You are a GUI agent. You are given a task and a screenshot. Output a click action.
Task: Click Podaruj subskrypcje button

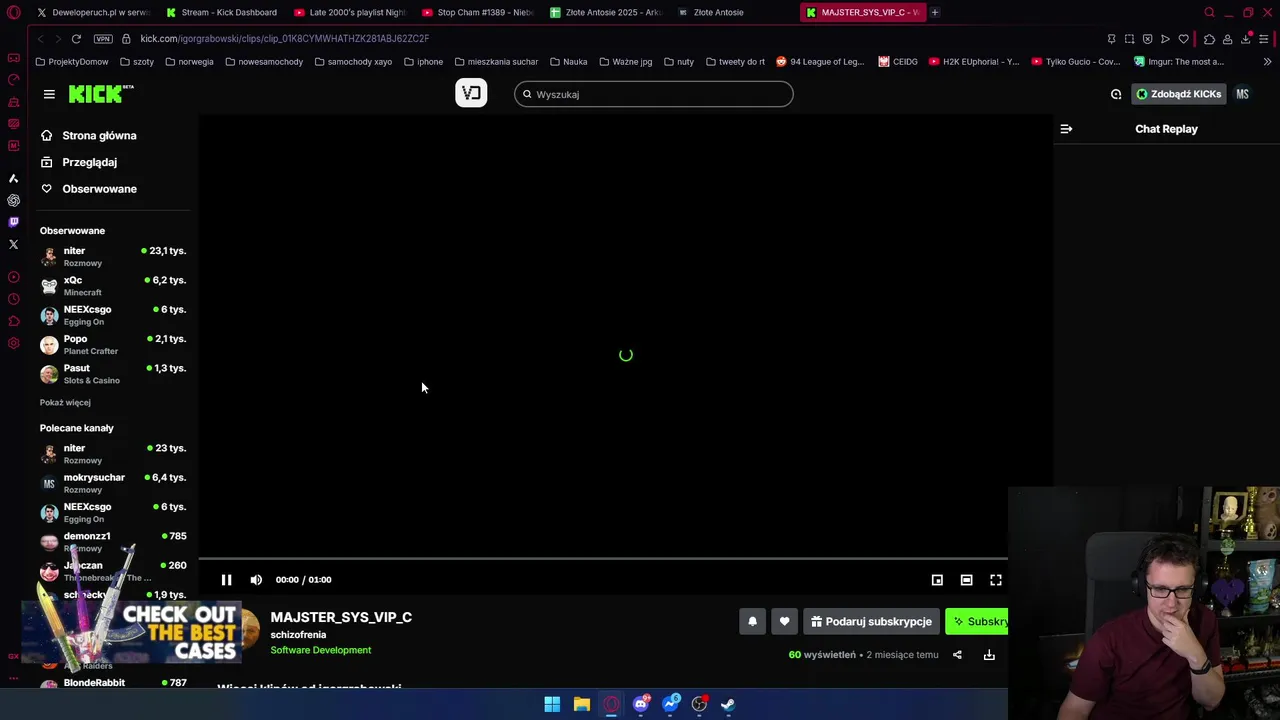871,622
